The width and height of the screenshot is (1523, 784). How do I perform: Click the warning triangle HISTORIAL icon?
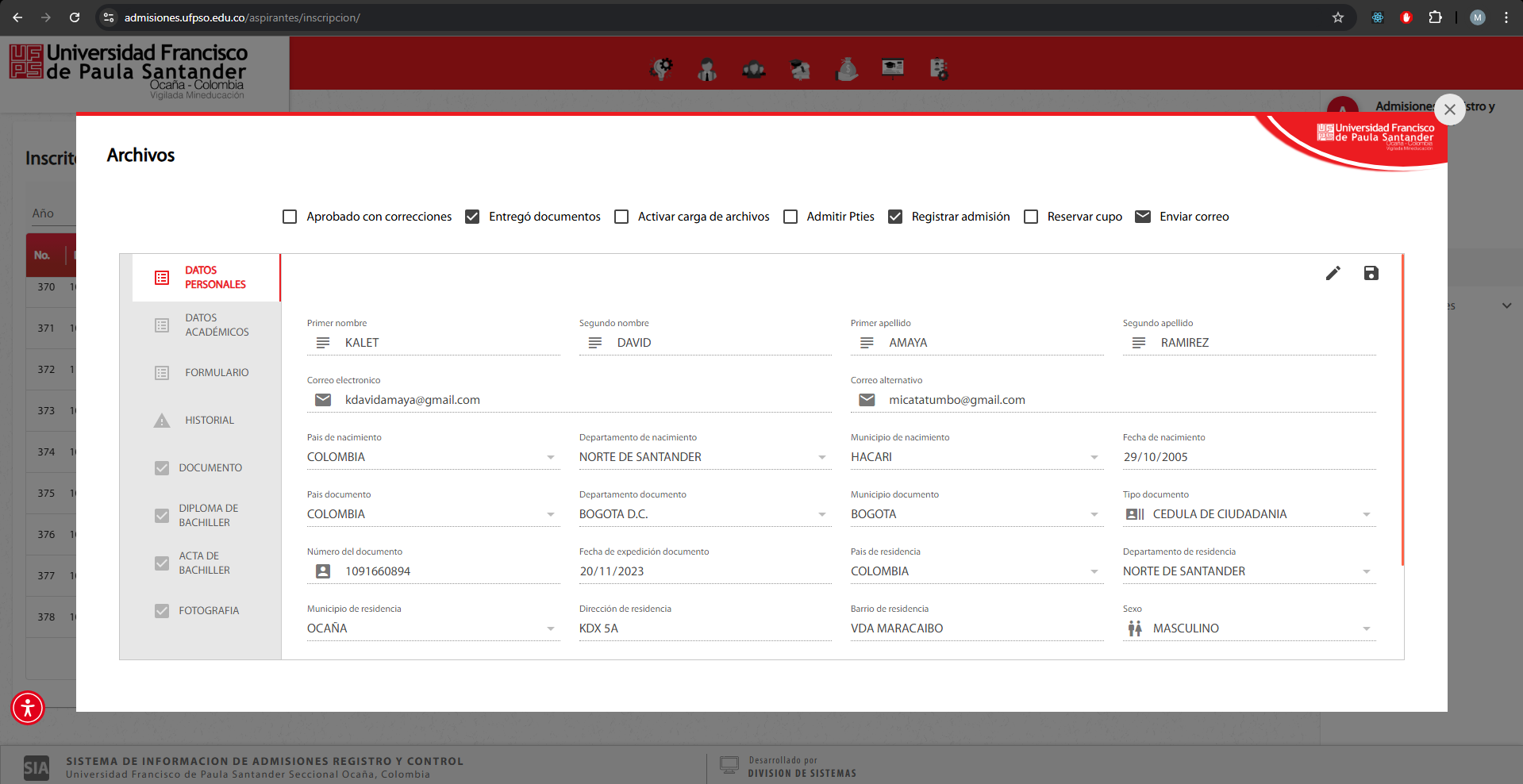click(x=162, y=421)
